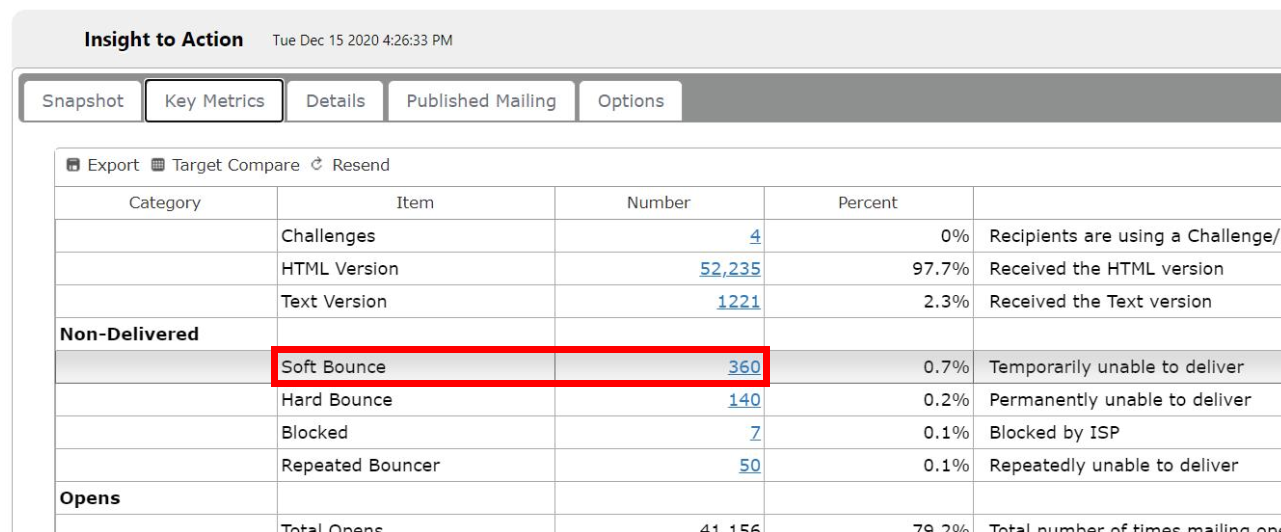The image size is (1281, 532).
Task: Open the Details tab
Action: (x=335, y=101)
